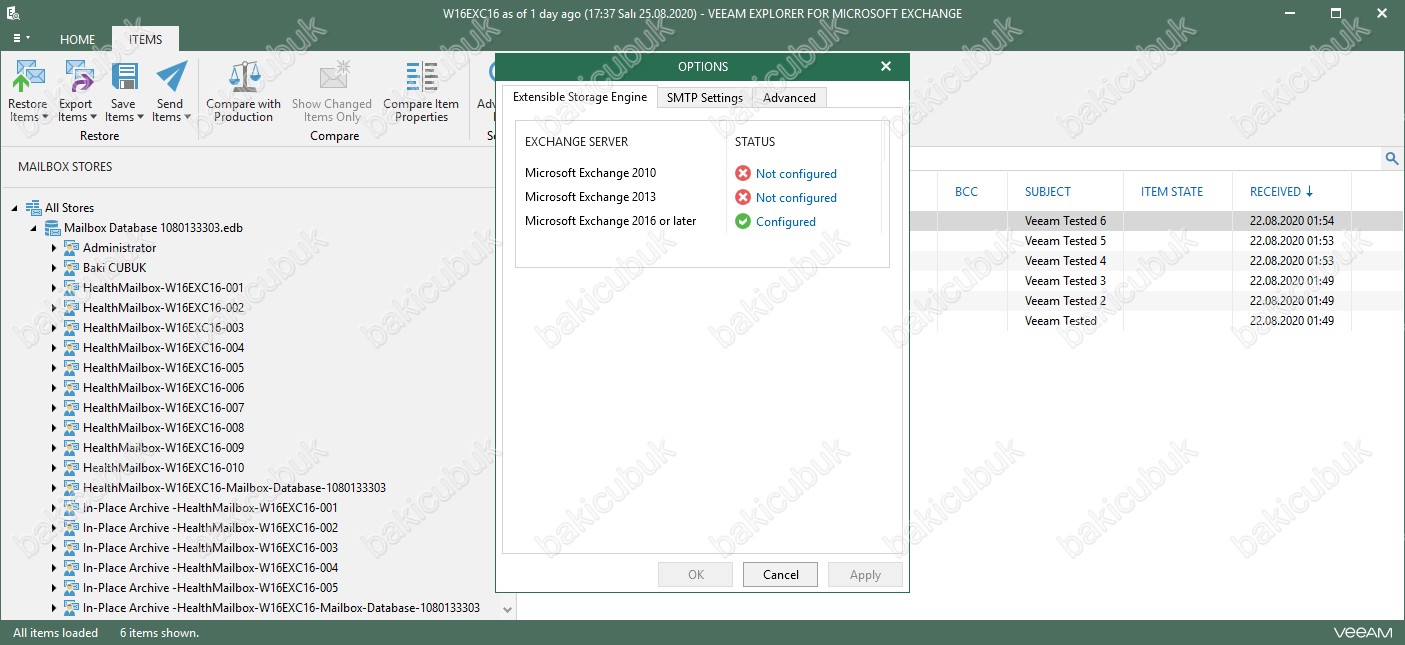
Task: Click the HealthMailbox-W16EXC16-001 mailbox icon
Action: [x=71, y=288]
